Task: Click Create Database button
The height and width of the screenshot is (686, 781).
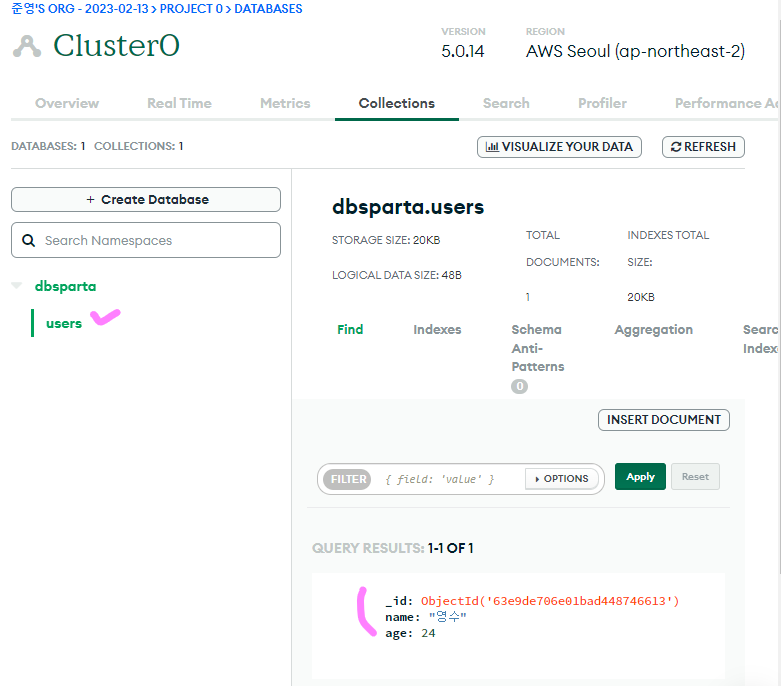Action: (x=146, y=199)
